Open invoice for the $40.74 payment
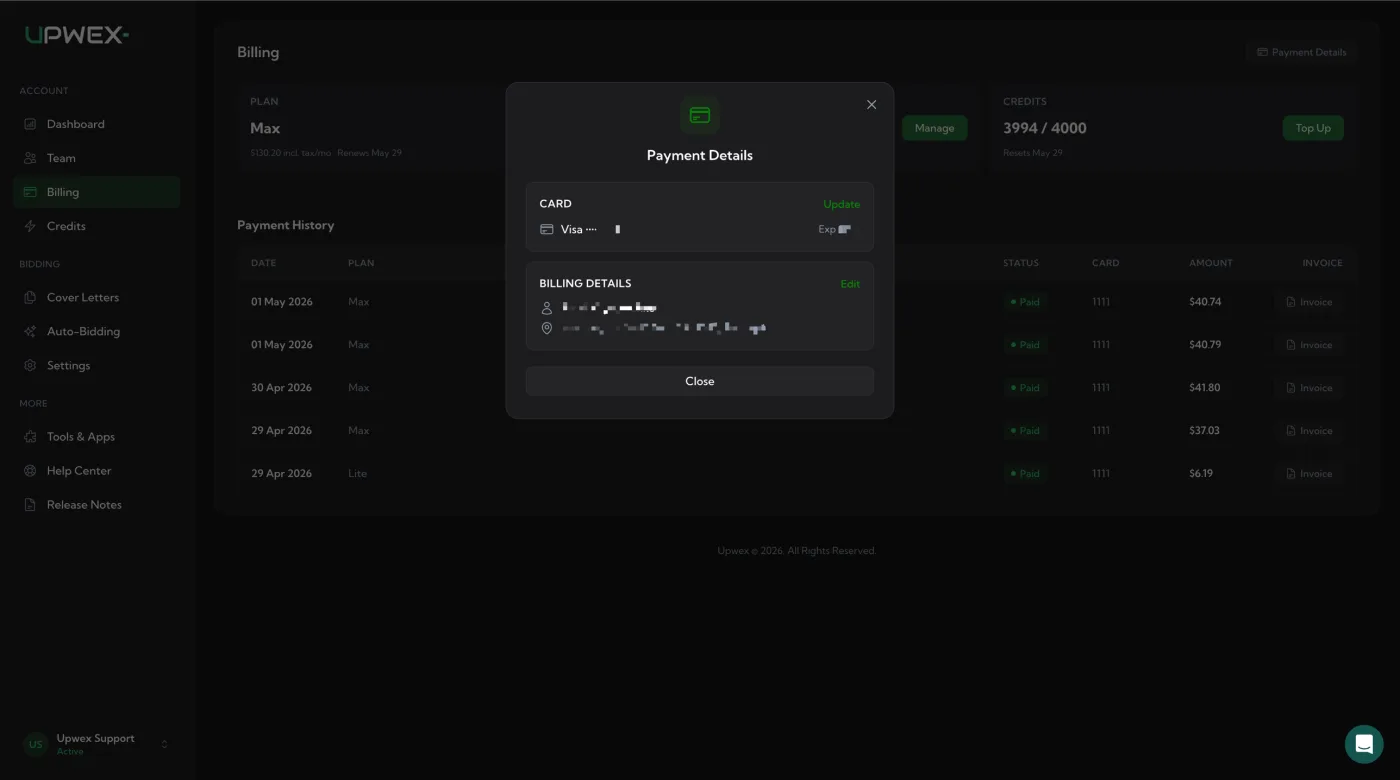Image resolution: width=1400 pixels, height=780 pixels. click(x=1309, y=302)
